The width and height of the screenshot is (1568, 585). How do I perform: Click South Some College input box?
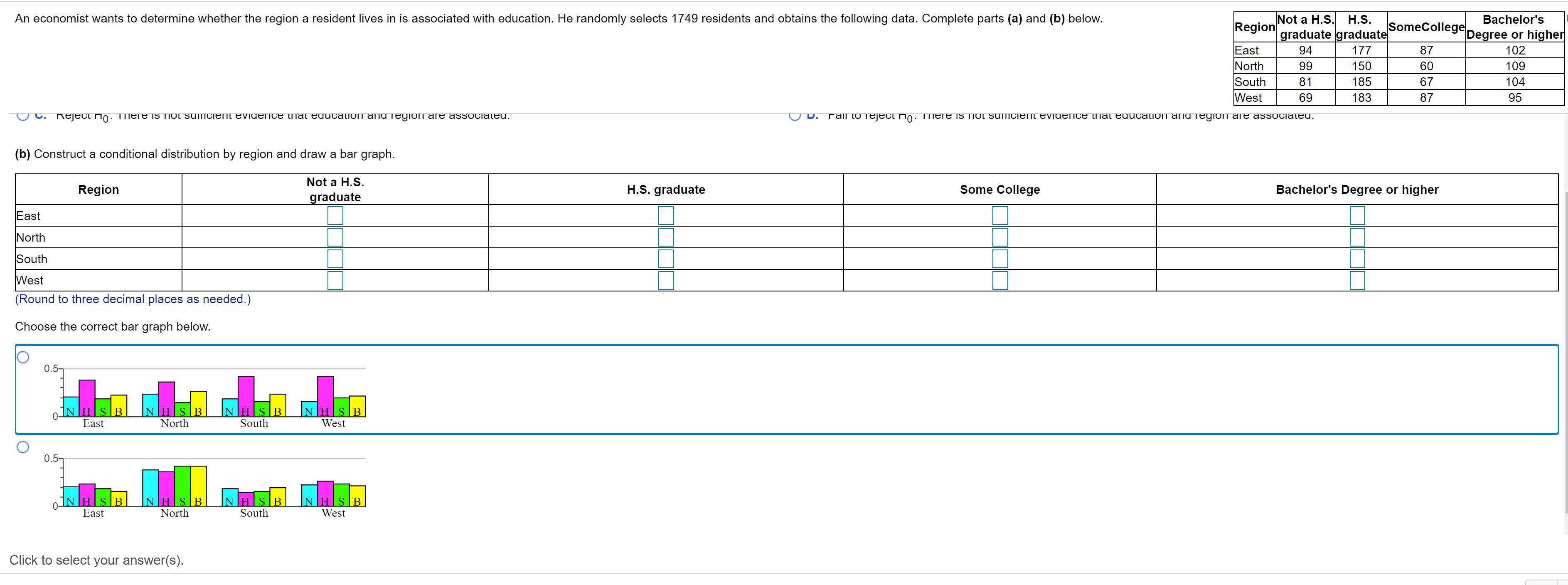1000,259
